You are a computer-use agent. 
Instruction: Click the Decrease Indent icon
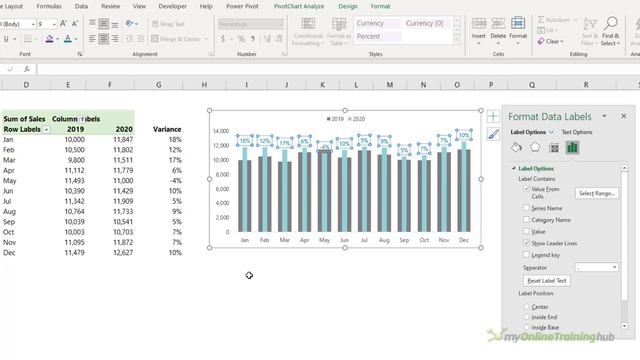click(x=129, y=39)
